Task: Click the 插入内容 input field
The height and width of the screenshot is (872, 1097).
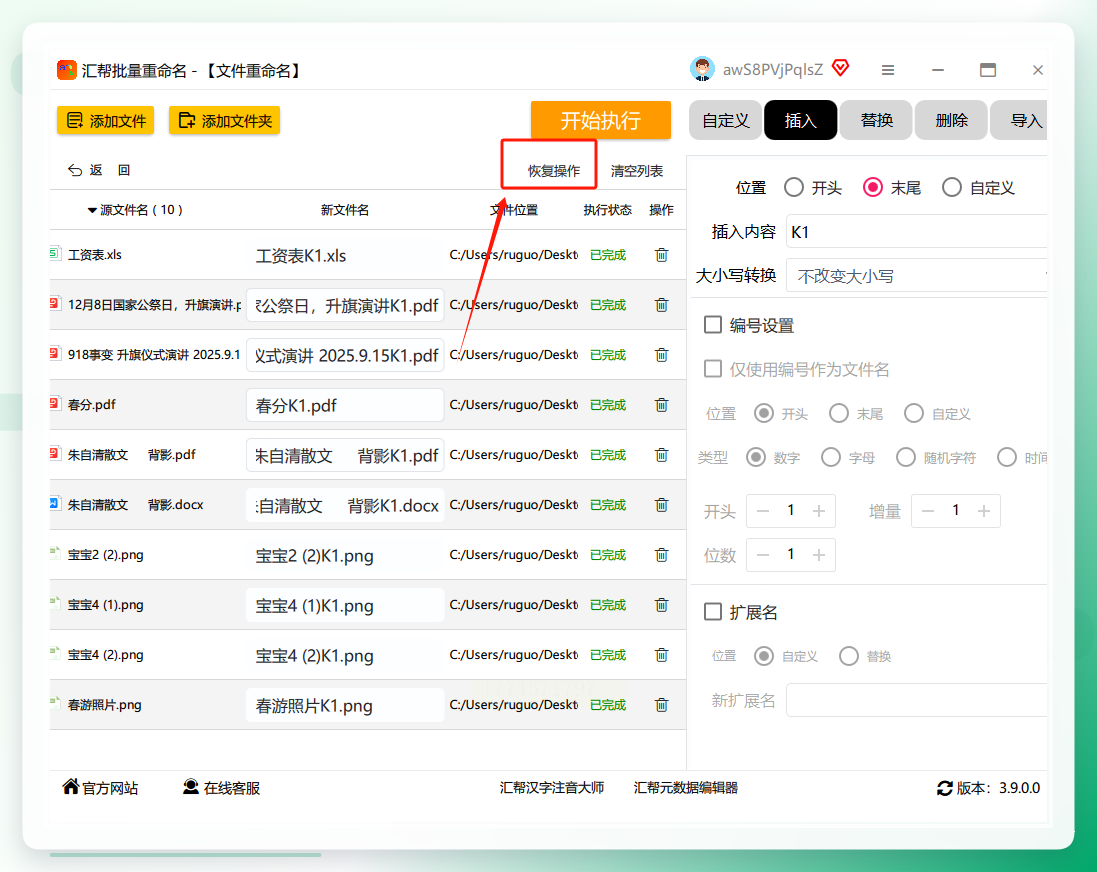Action: point(916,232)
